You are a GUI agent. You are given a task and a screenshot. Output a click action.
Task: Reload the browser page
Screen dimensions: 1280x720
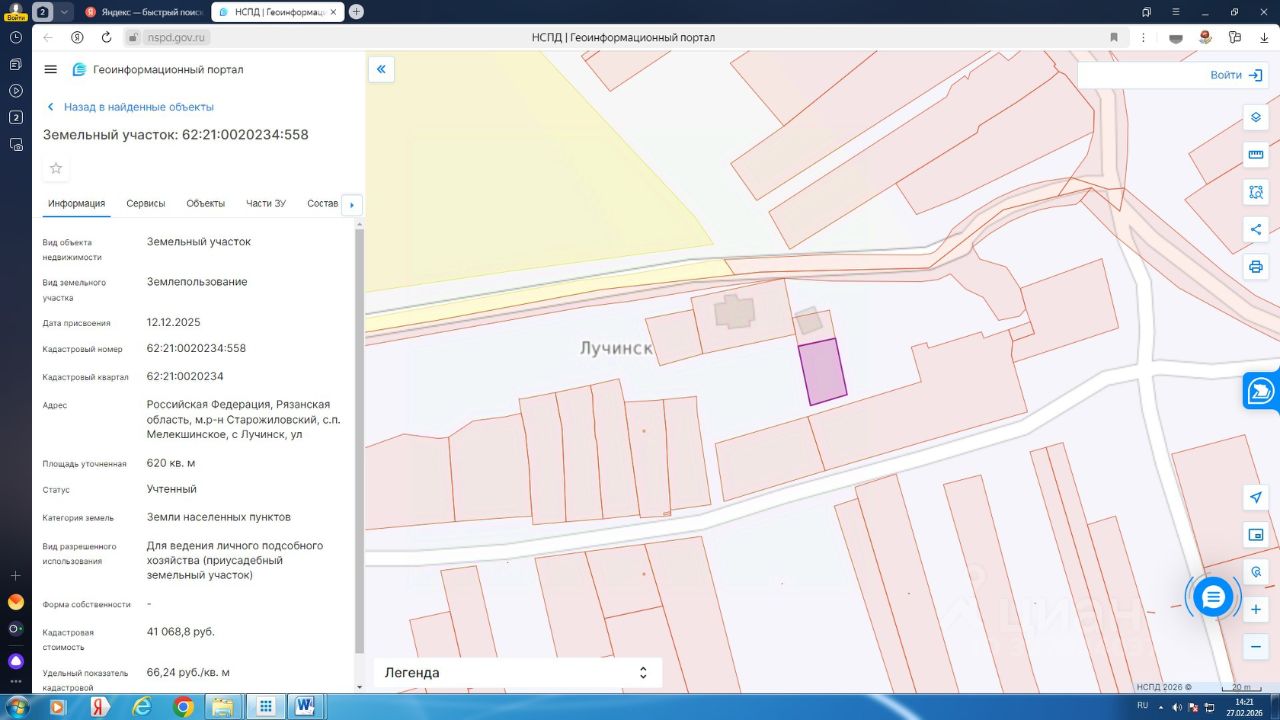(106, 37)
